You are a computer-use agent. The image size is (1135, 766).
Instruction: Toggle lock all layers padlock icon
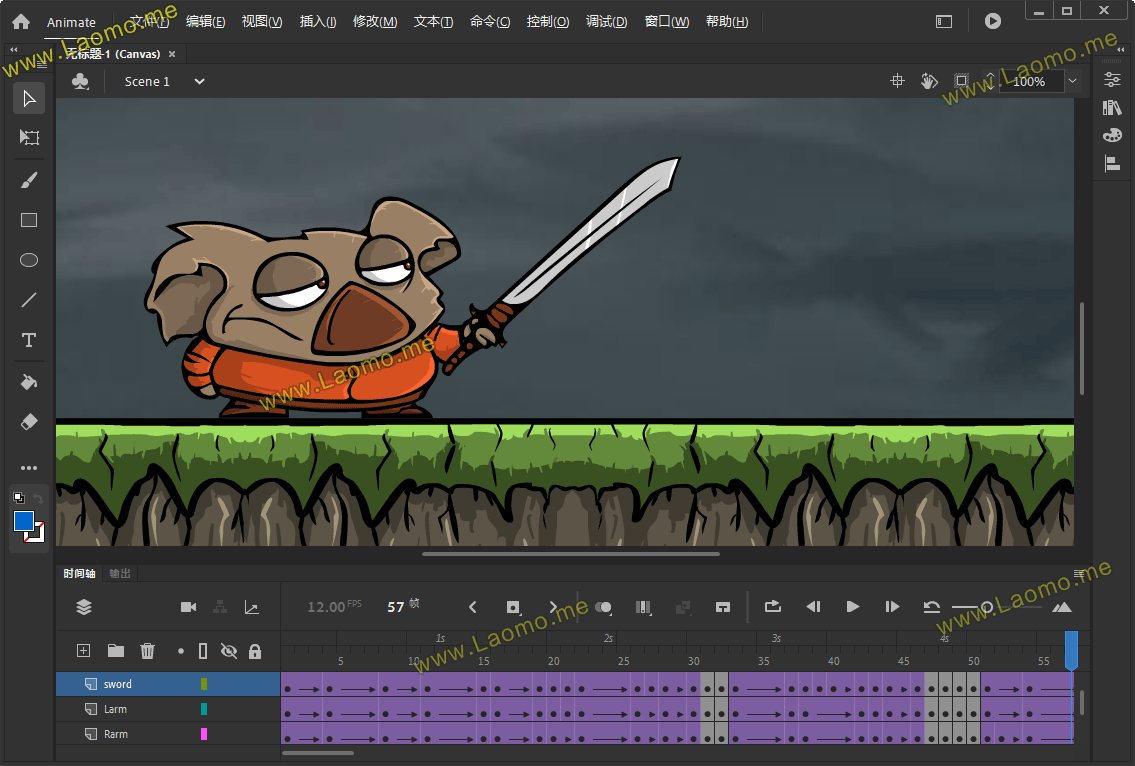tap(255, 651)
